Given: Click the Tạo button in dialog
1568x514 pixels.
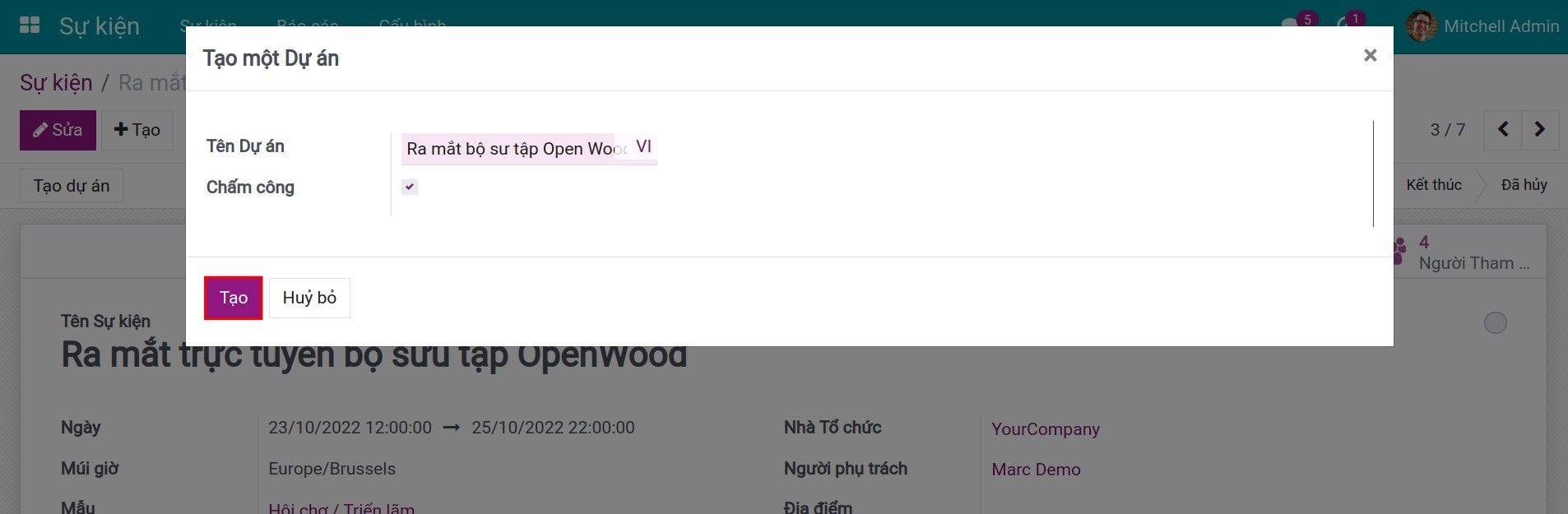Looking at the screenshot, I should click(233, 298).
